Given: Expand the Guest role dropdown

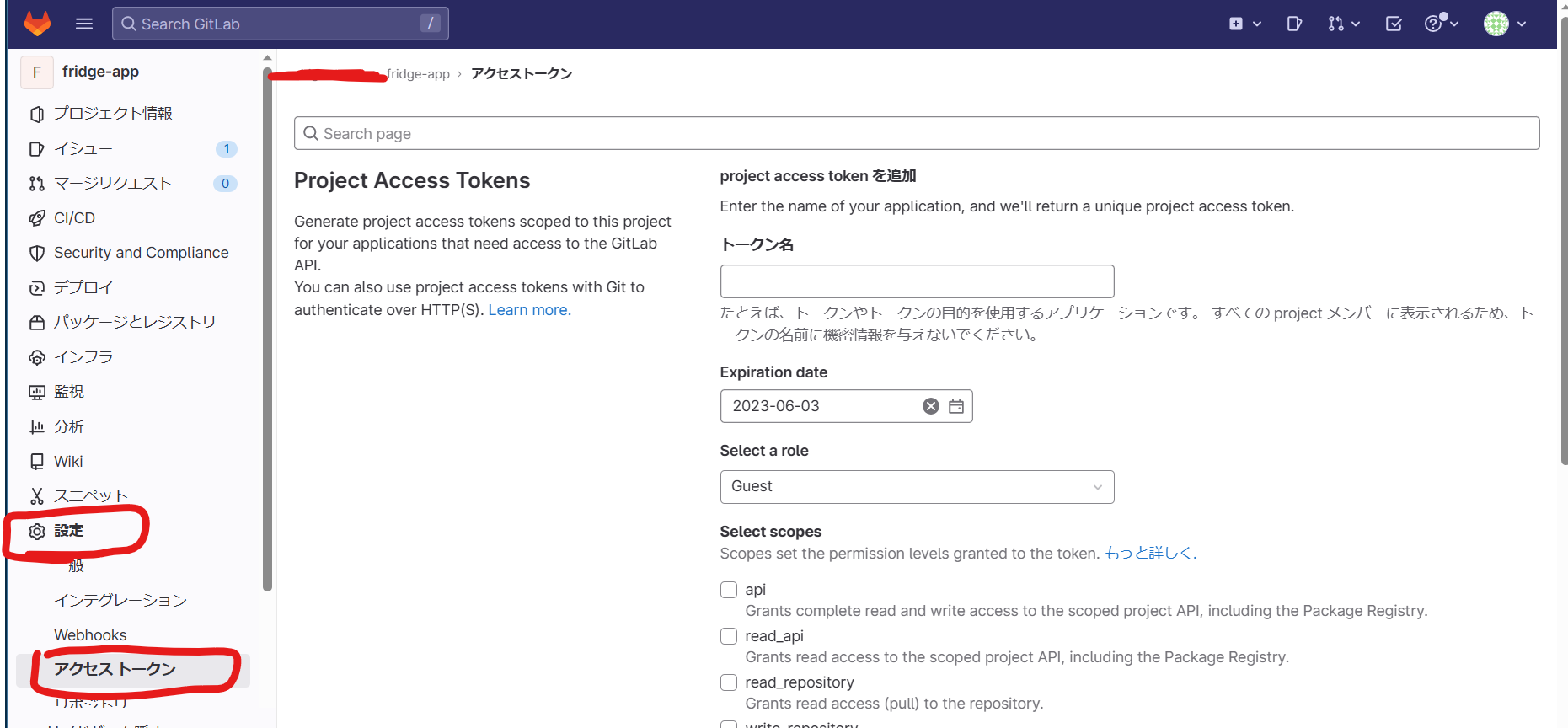Looking at the screenshot, I should coord(917,487).
